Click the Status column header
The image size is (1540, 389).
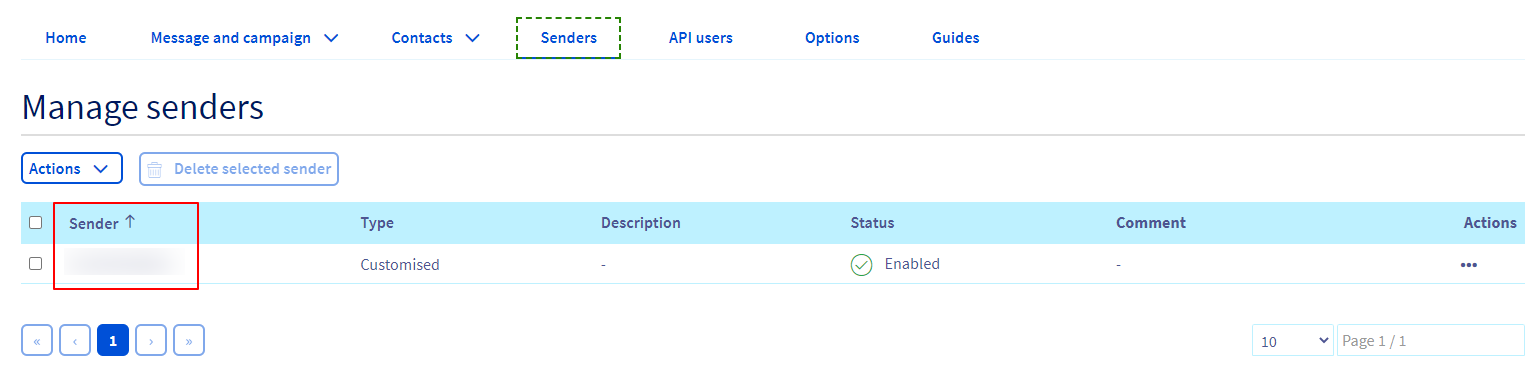[872, 223]
